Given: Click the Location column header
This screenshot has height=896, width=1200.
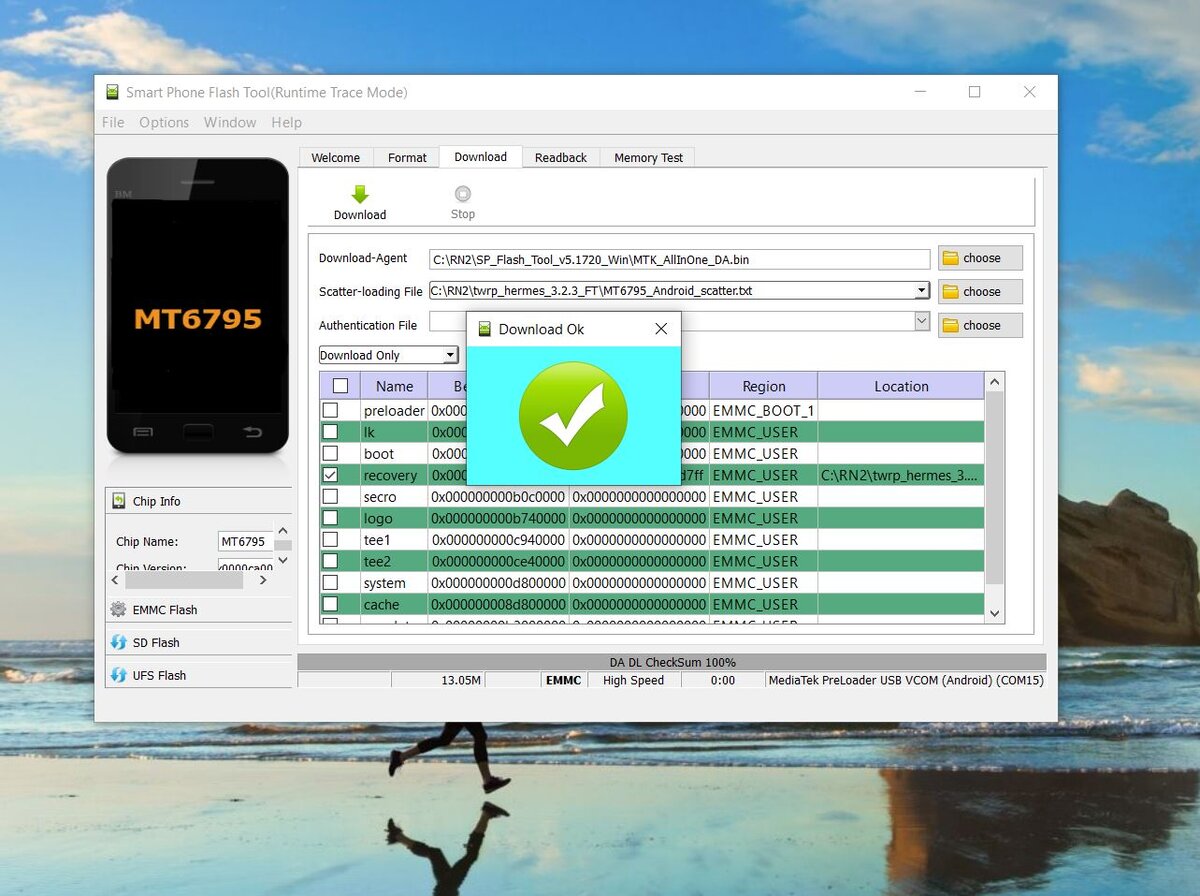Looking at the screenshot, I should click(901, 386).
